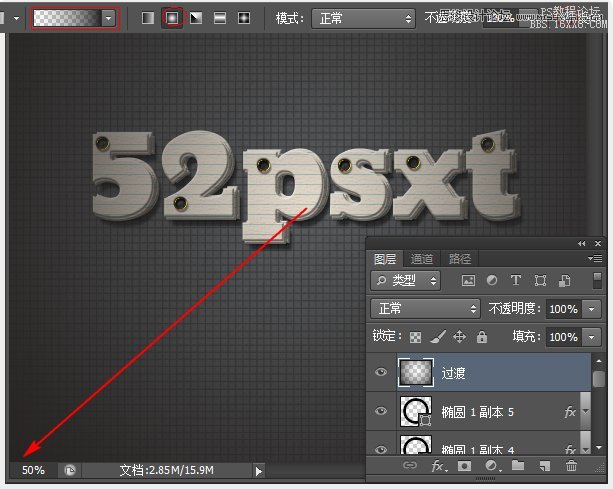Screen dimensions: 613x489
Task: Add a layer style with fx button
Action: 439,466
